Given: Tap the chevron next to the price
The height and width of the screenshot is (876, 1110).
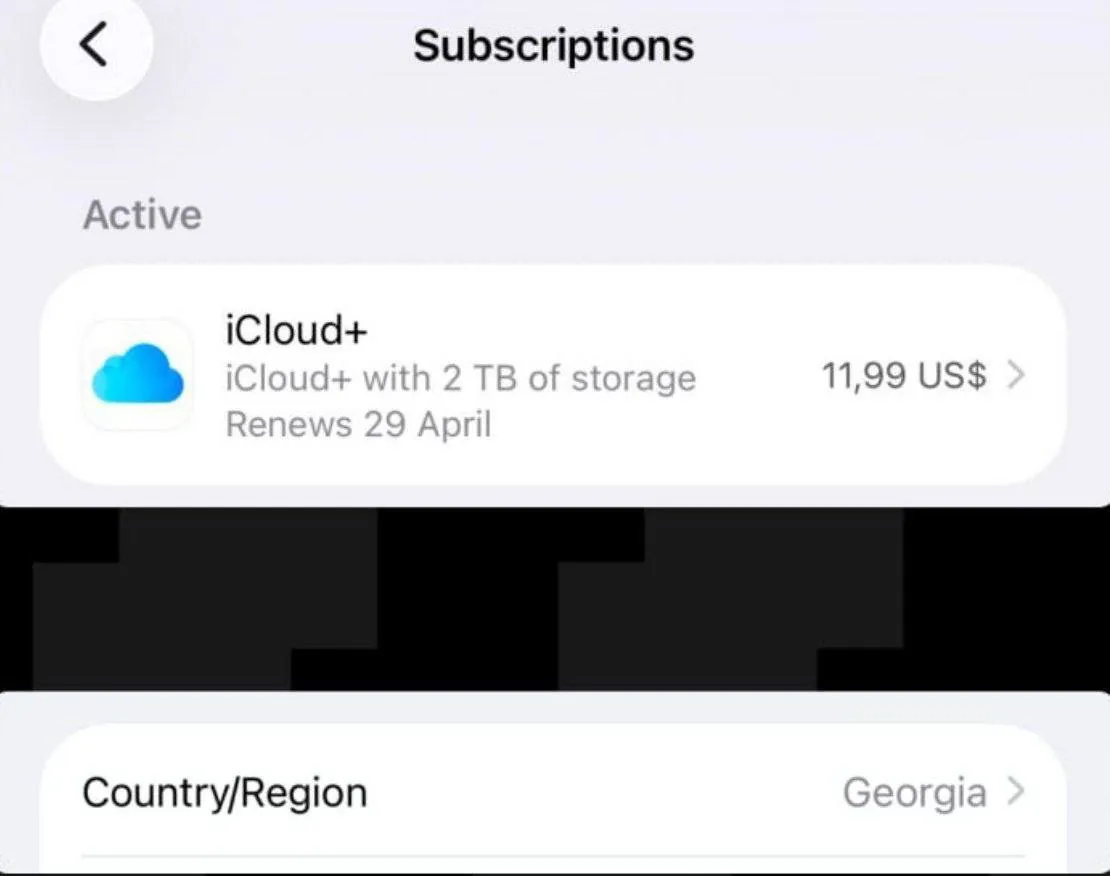Looking at the screenshot, I should [1017, 375].
